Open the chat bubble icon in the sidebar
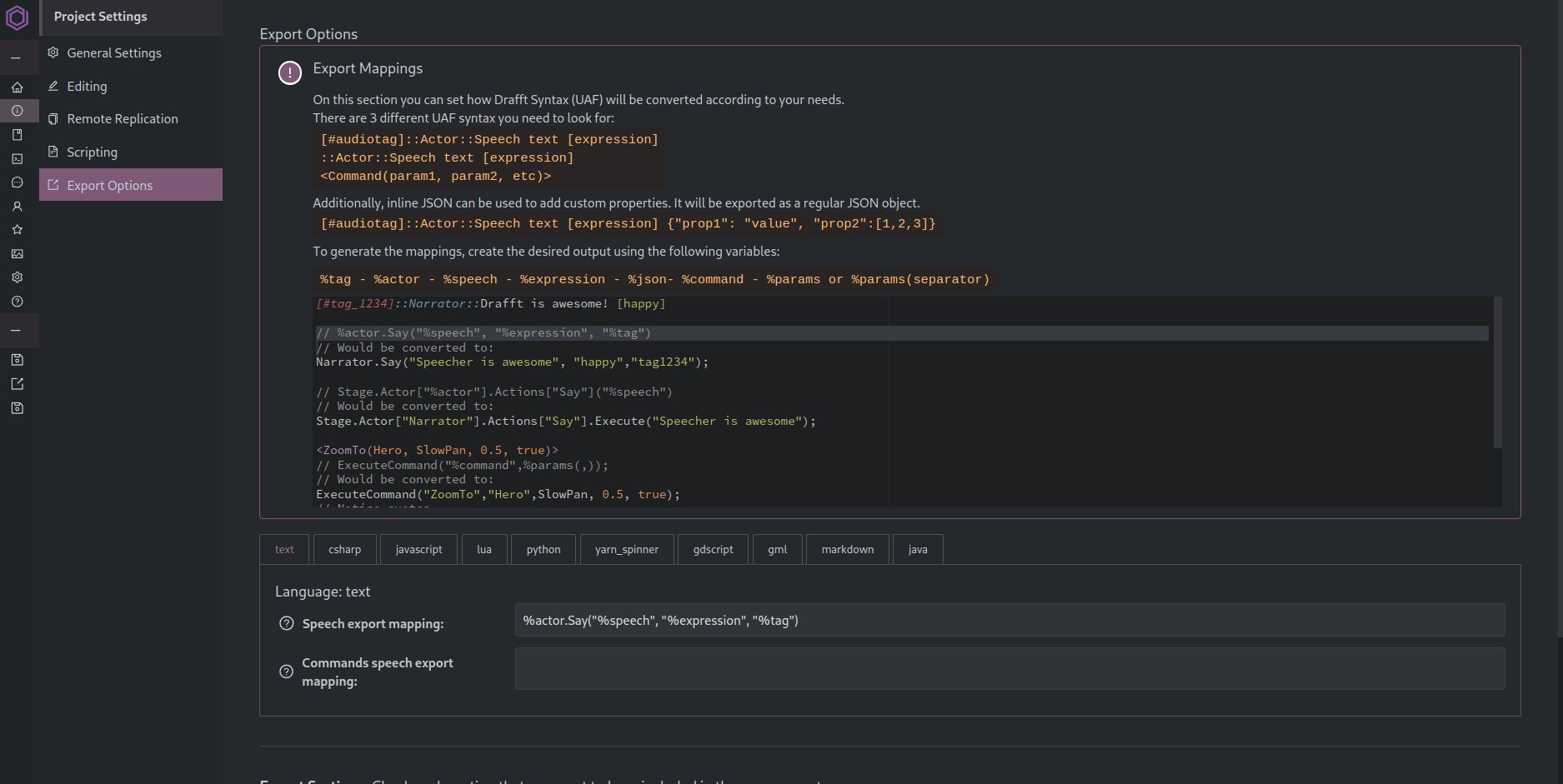The image size is (1563, 784). [18, 182]
